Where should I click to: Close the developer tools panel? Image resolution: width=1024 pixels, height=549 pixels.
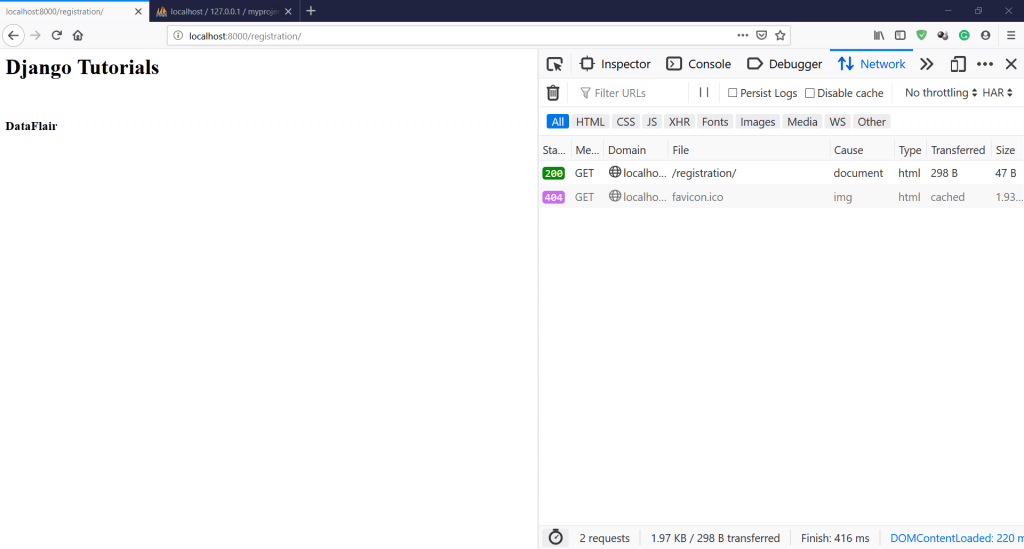click(x=1011, y=64)
